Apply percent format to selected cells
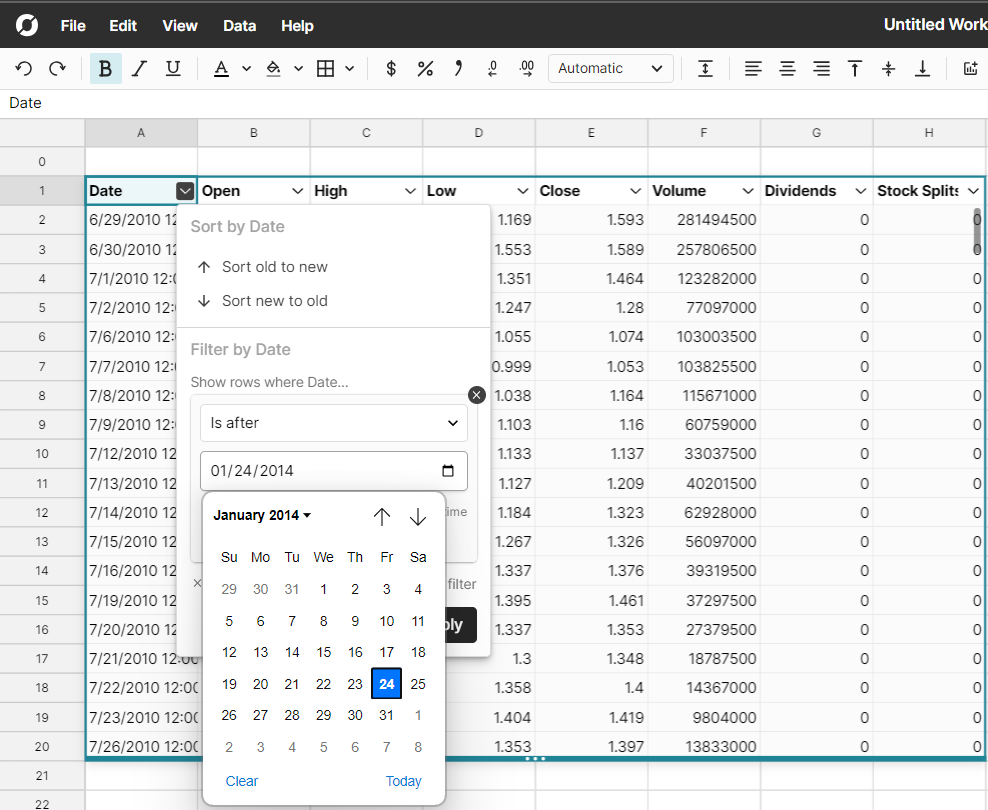The width and height of the screenshot is (988, 810). (425, 68)
